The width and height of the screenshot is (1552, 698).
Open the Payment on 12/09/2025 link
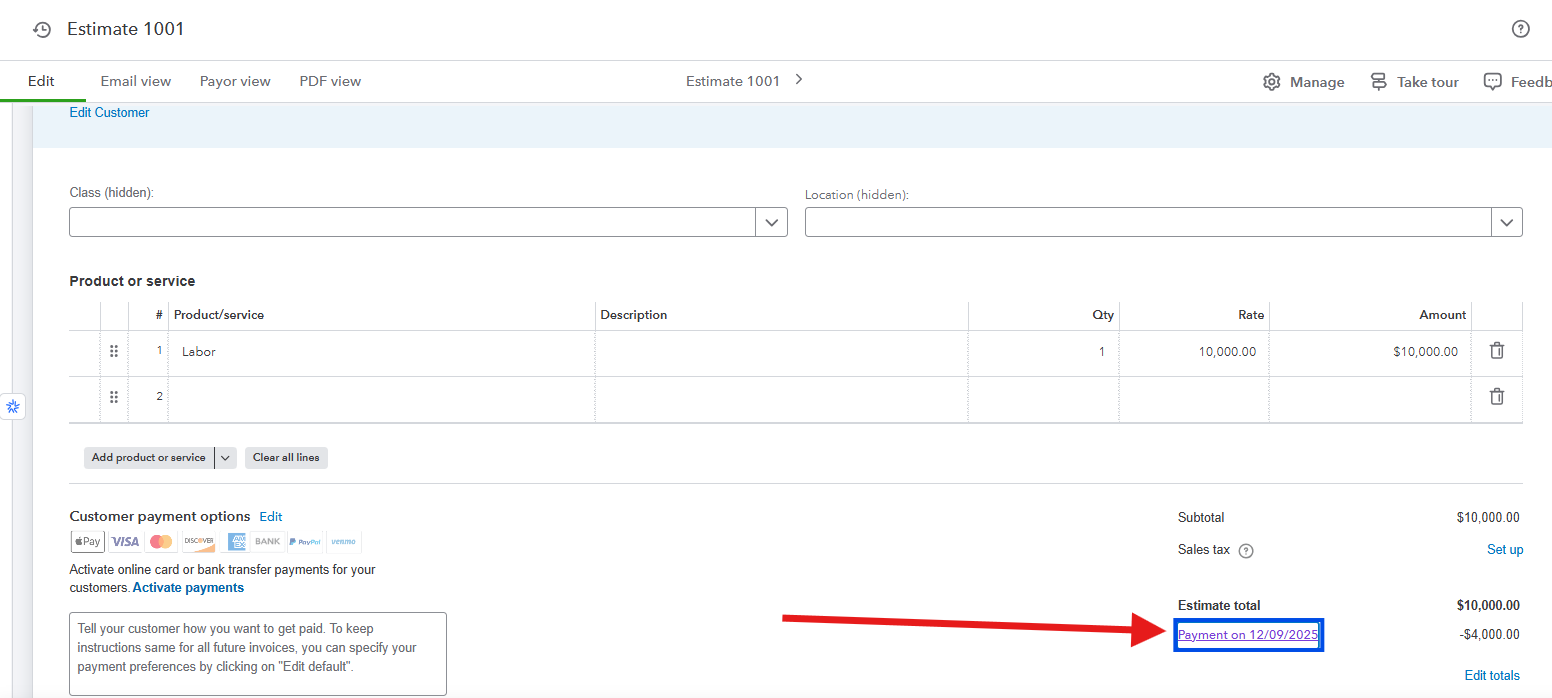pyautogui.click(x=1248, y=635)
